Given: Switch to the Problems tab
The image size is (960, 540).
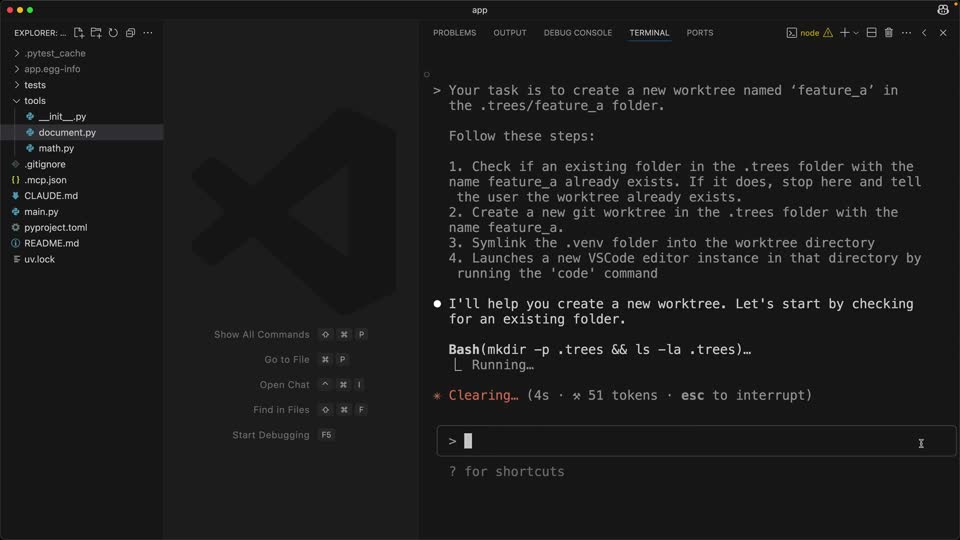Looking at the screenshot, I should [x=454, y=33].
